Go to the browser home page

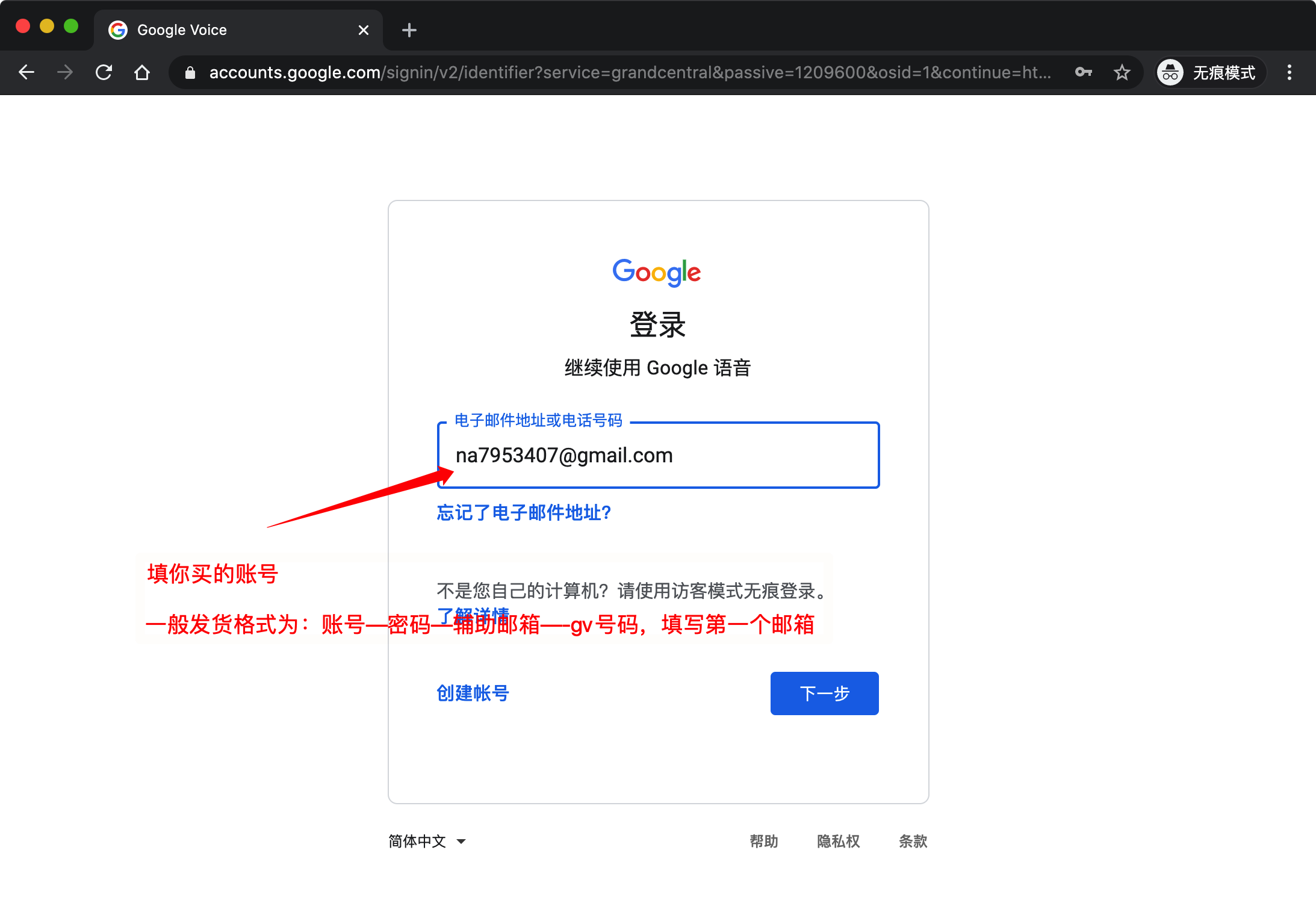[x=142, y=73]
